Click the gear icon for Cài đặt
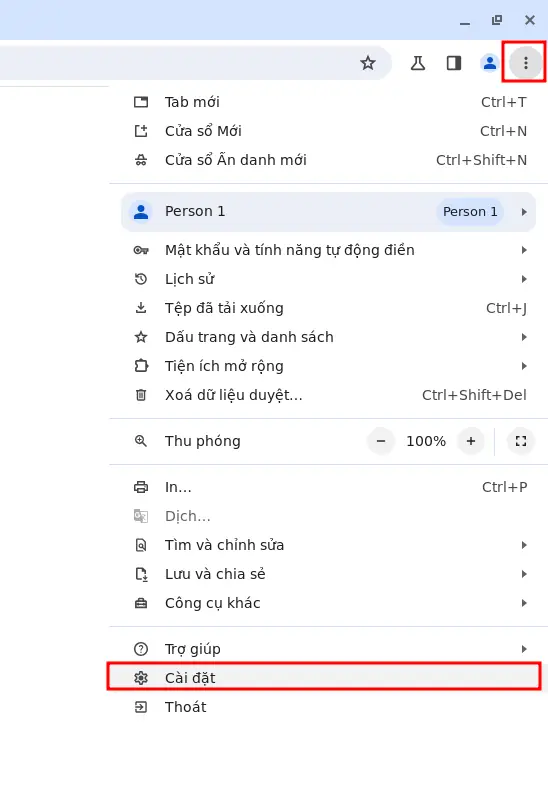The width and height of the screenshot is (548, 810). 141,678
